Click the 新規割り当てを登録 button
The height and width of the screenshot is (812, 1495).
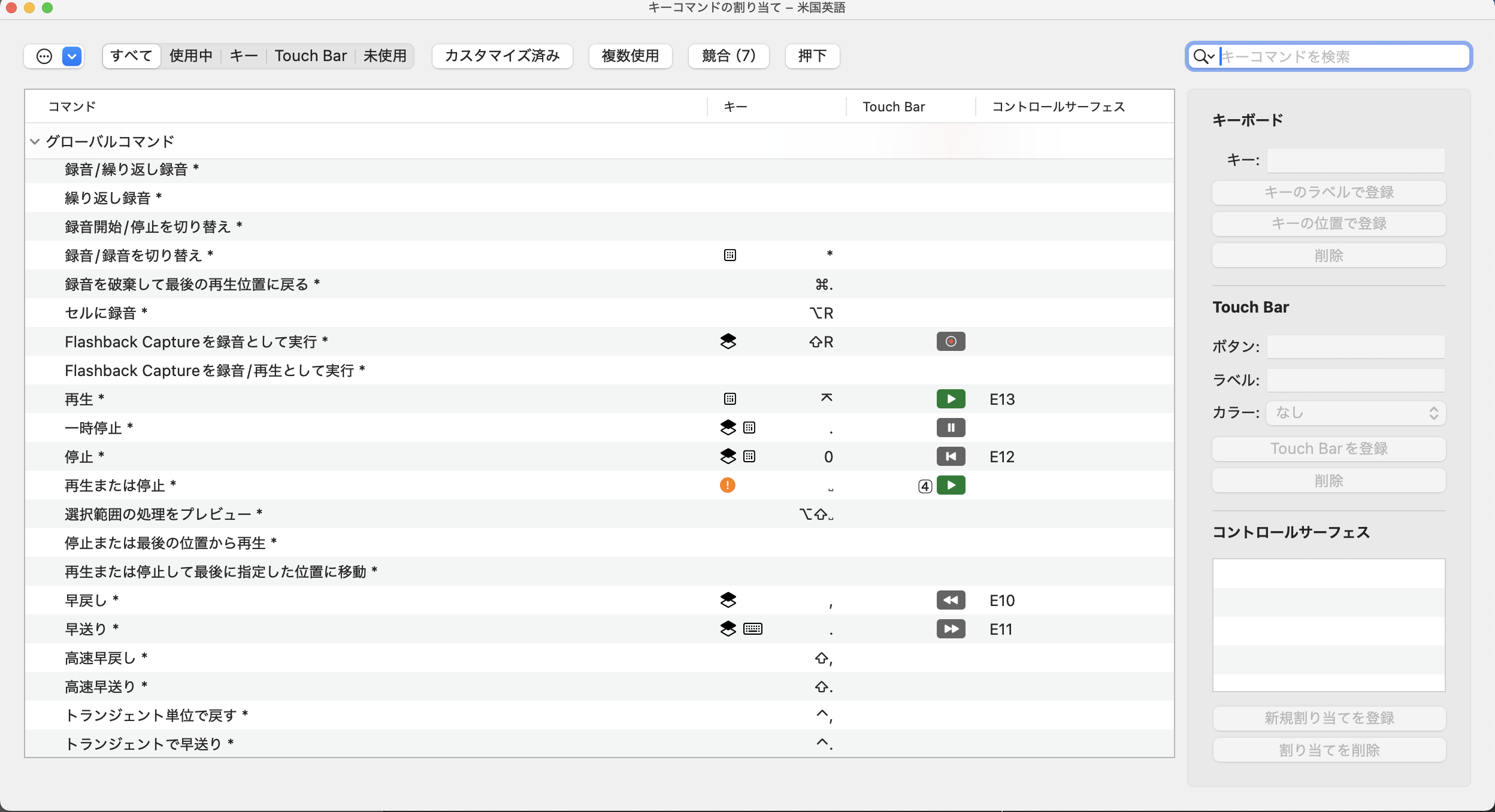[1329, 718]
